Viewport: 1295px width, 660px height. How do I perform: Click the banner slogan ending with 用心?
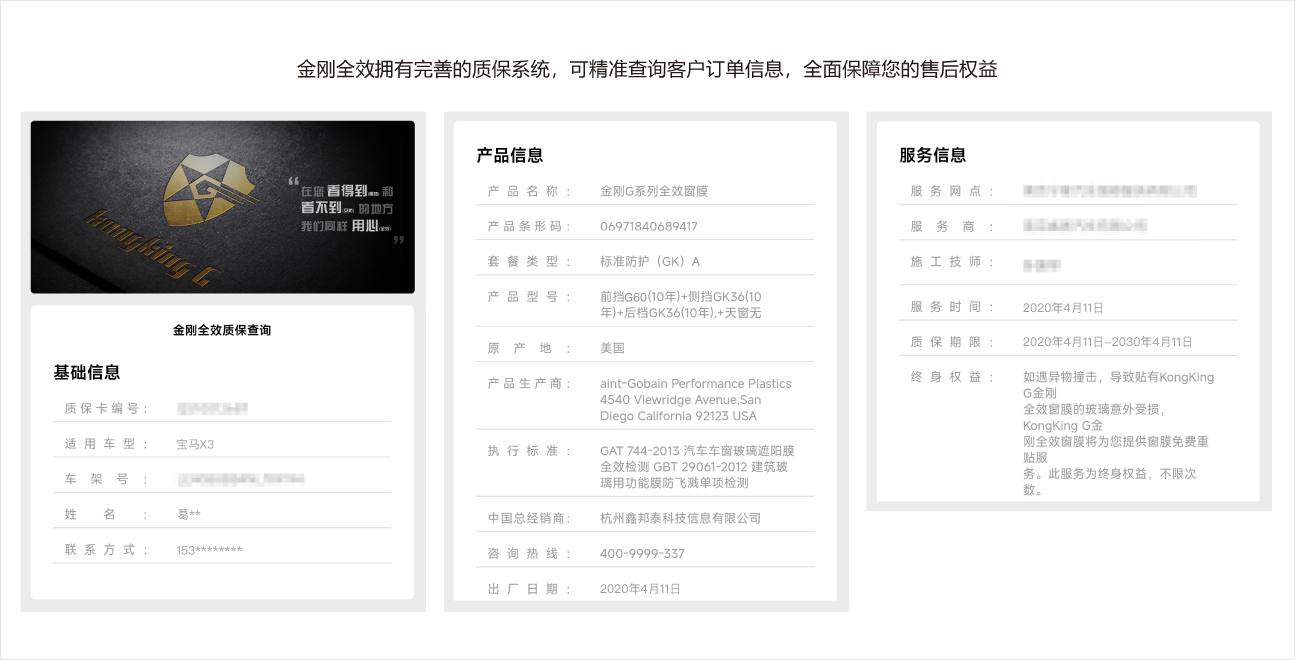(x=347, y=208)
